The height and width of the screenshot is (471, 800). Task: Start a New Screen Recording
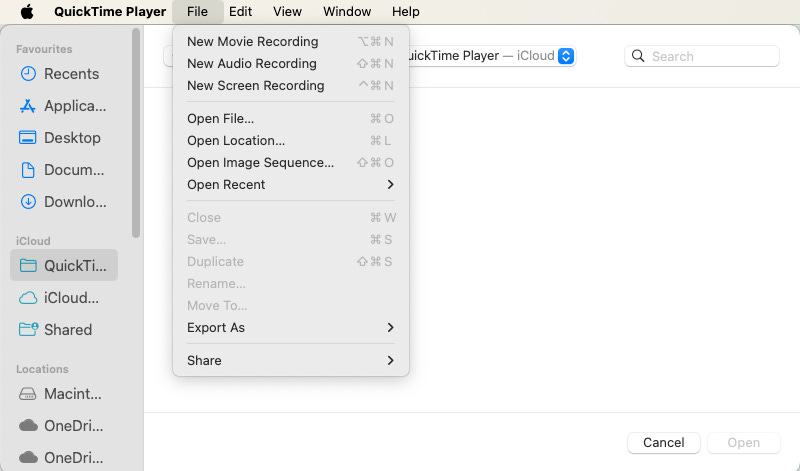click(291, 85)
